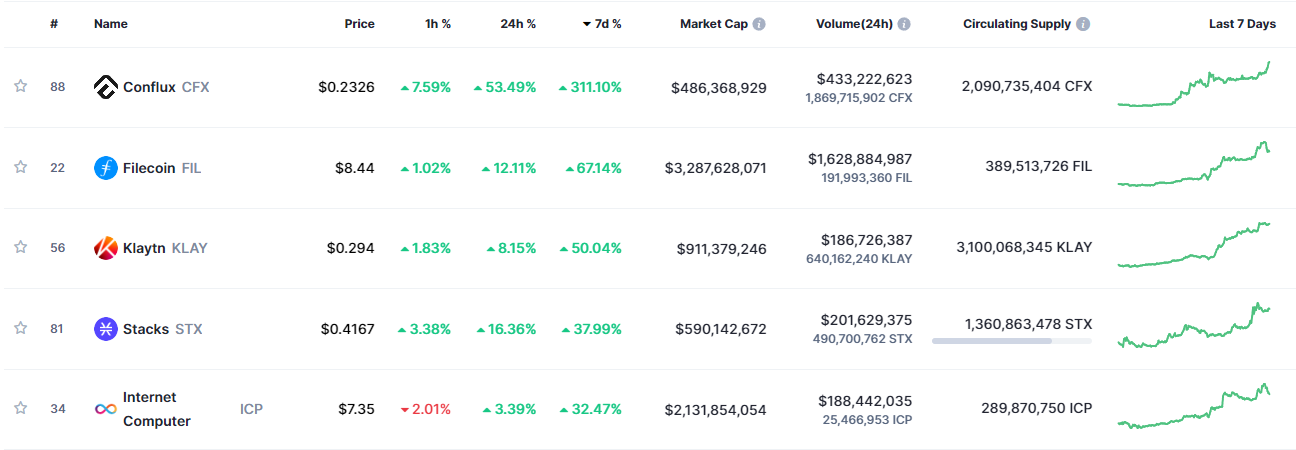Image resolution: width=1296 pixels, height=450 pixels.
Task: Click the ICP ticker symbol
Action: tap(251, 409)
